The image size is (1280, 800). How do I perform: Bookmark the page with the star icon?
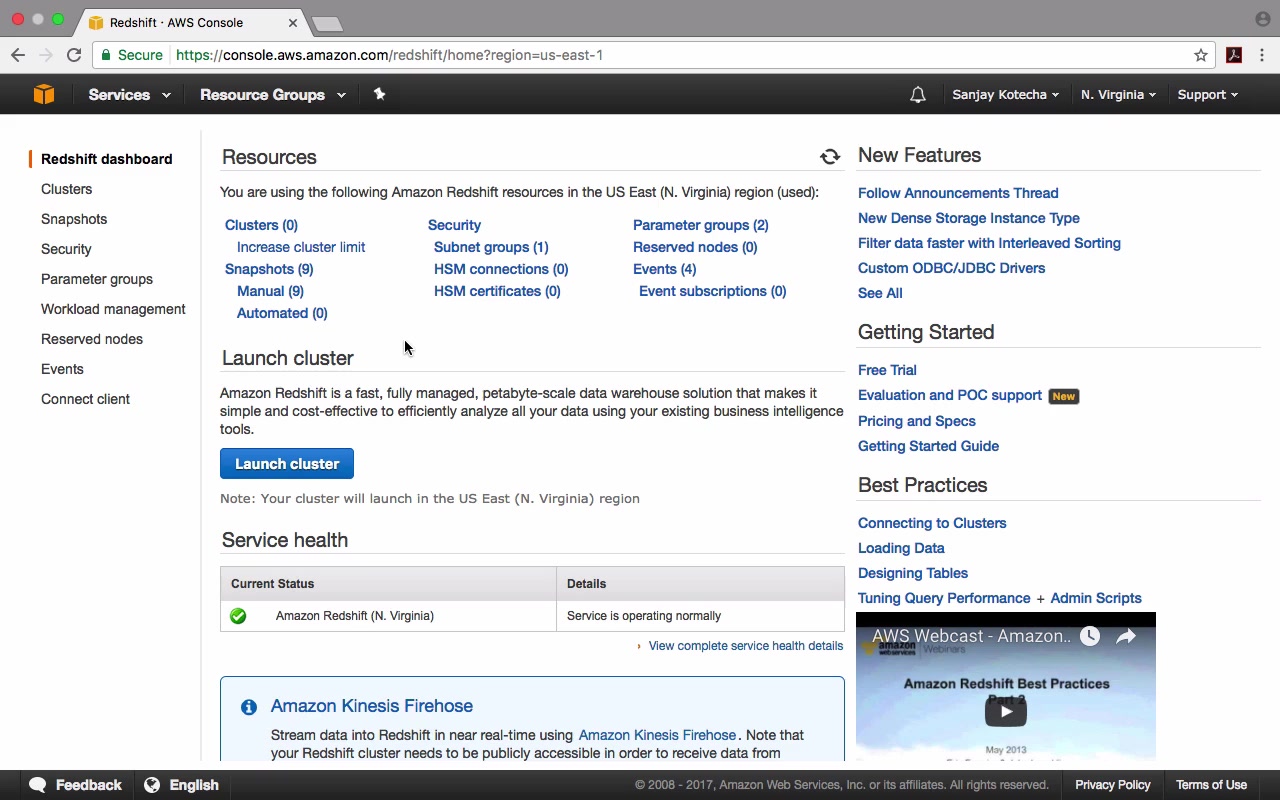(1201, 55)
